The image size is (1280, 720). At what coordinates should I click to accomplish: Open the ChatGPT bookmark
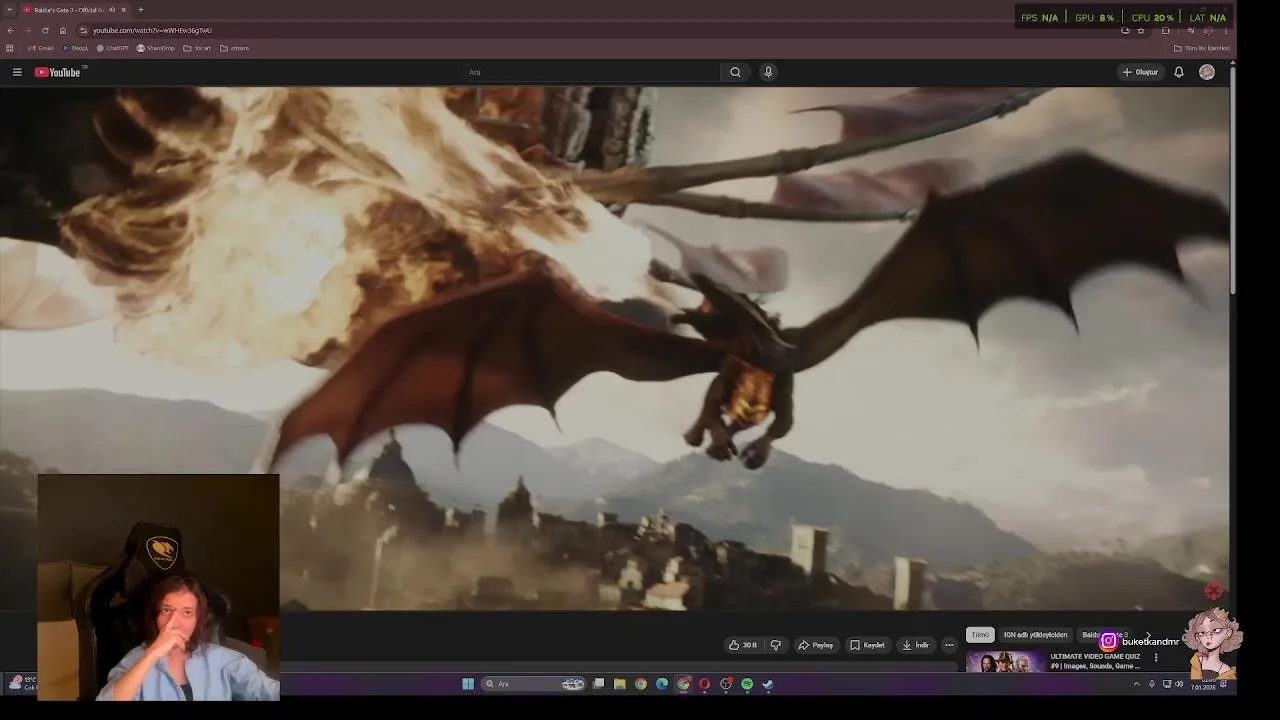point(113,48)
